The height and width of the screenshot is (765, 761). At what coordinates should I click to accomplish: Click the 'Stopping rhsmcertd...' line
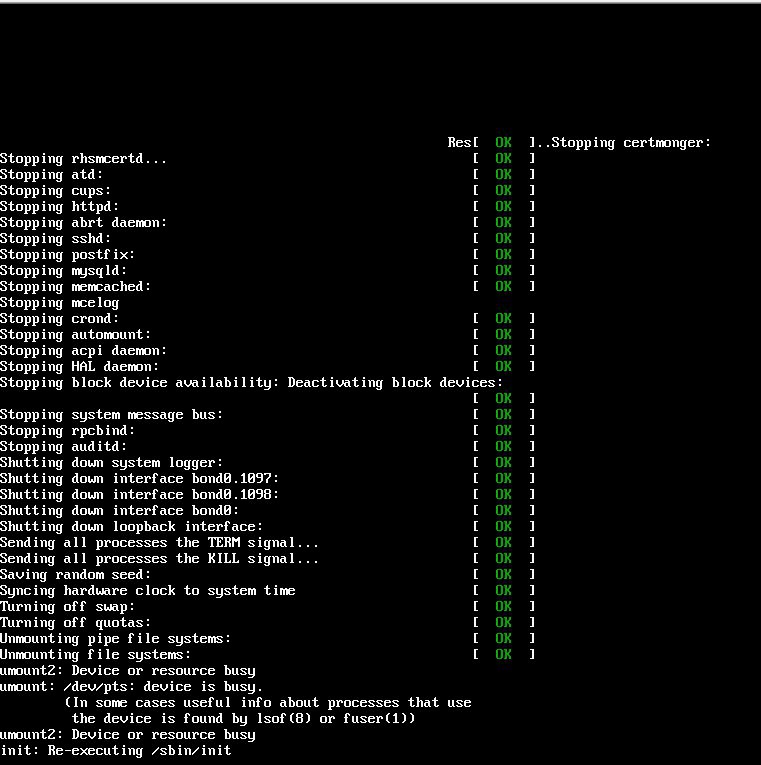pos(83,159)
